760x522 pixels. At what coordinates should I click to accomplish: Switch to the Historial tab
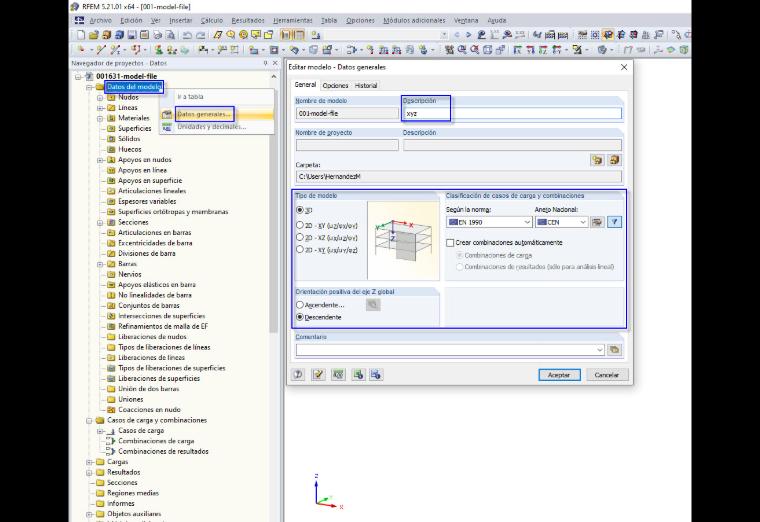click(366, 85)
